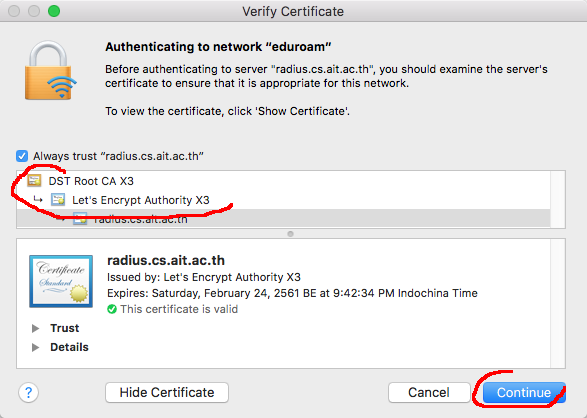Select the DST Root CA X3 certificate icon

coord(34,181)
